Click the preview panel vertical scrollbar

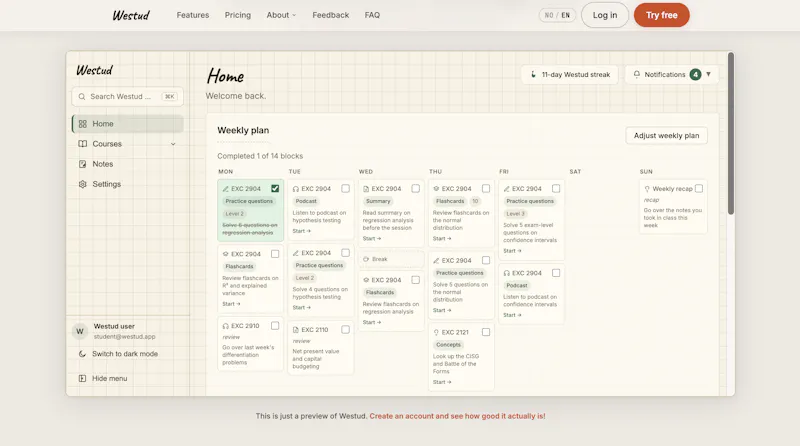731,134
